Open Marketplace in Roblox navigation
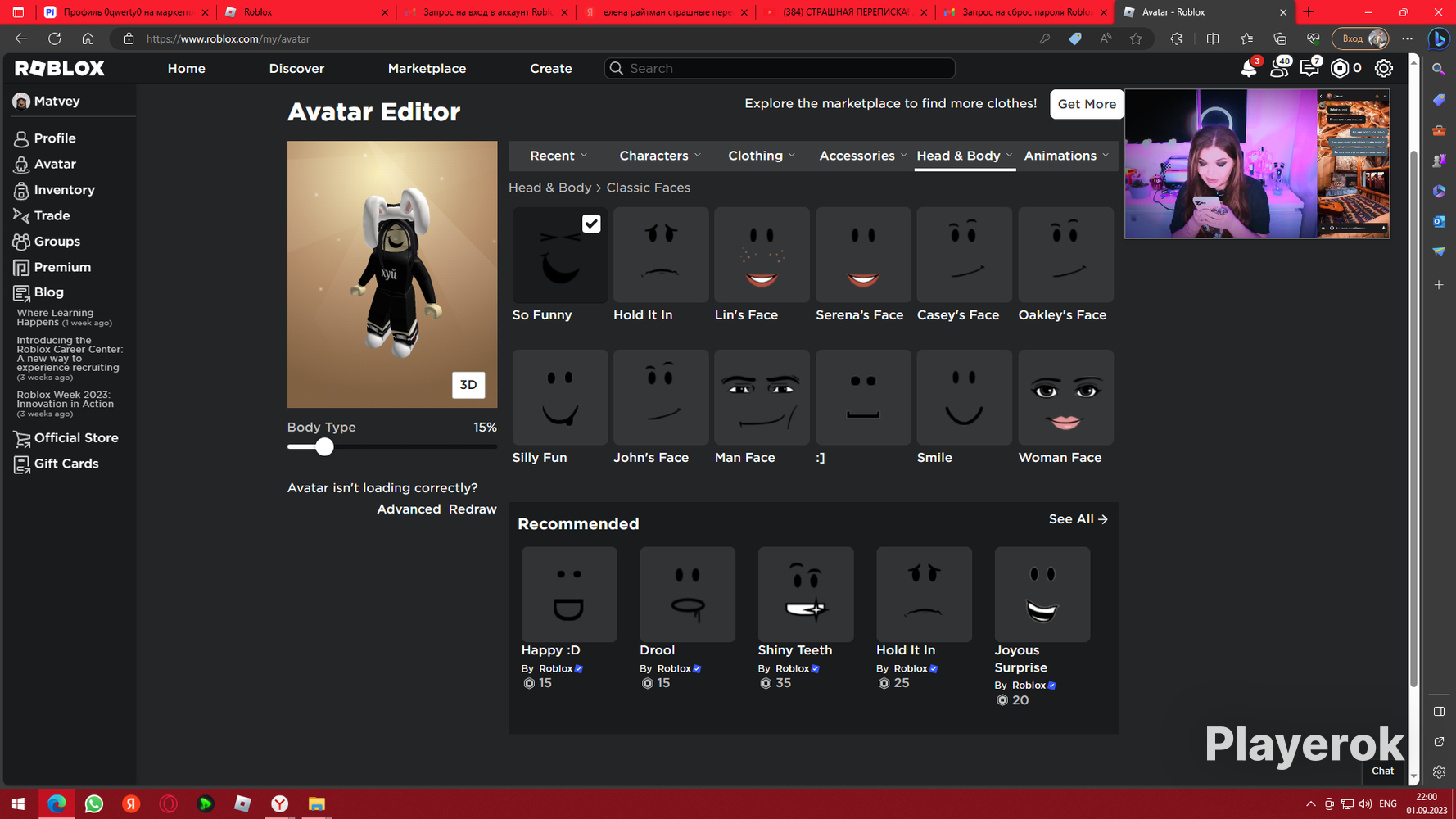This screenshot has height=819, width=1456. pyautogui.click(x=427, y=69)
